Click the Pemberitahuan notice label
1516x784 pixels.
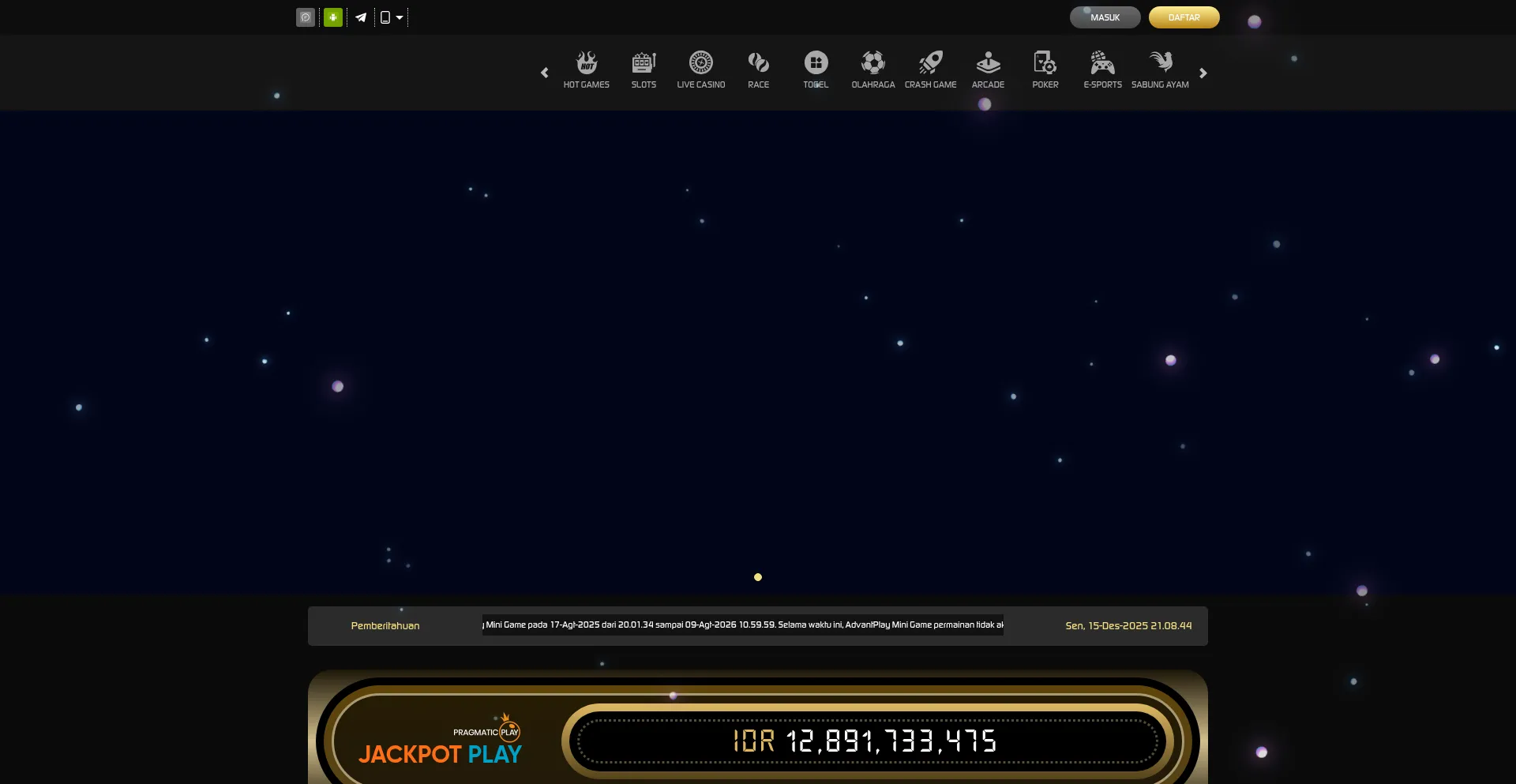point(385,626)
